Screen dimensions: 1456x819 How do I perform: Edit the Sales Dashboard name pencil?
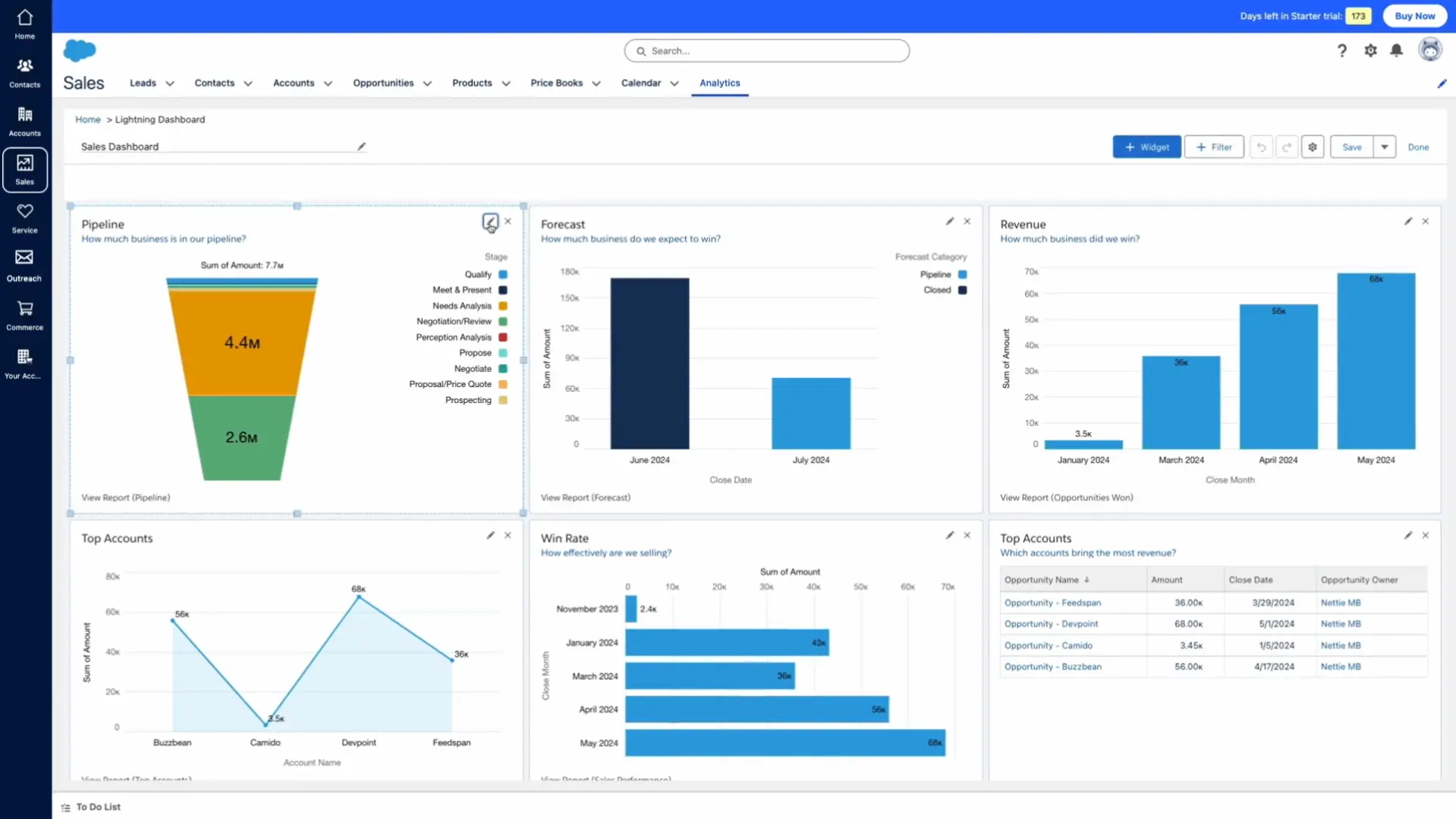point(361,147)
